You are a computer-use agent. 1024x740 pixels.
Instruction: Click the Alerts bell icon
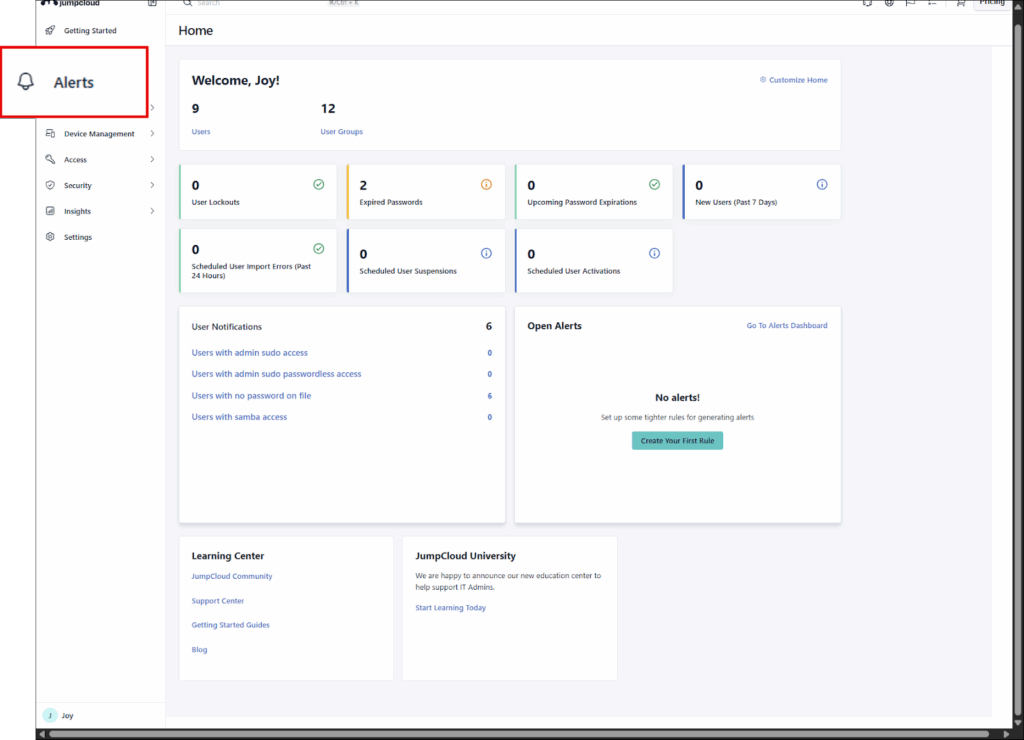coord(26,82)
